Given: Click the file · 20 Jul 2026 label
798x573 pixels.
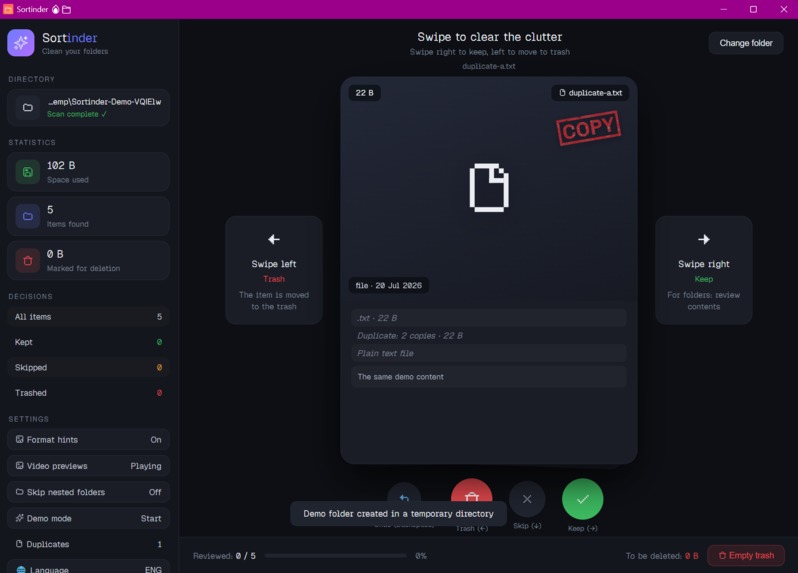Looking at the screenshot, I should click(389, 285).
